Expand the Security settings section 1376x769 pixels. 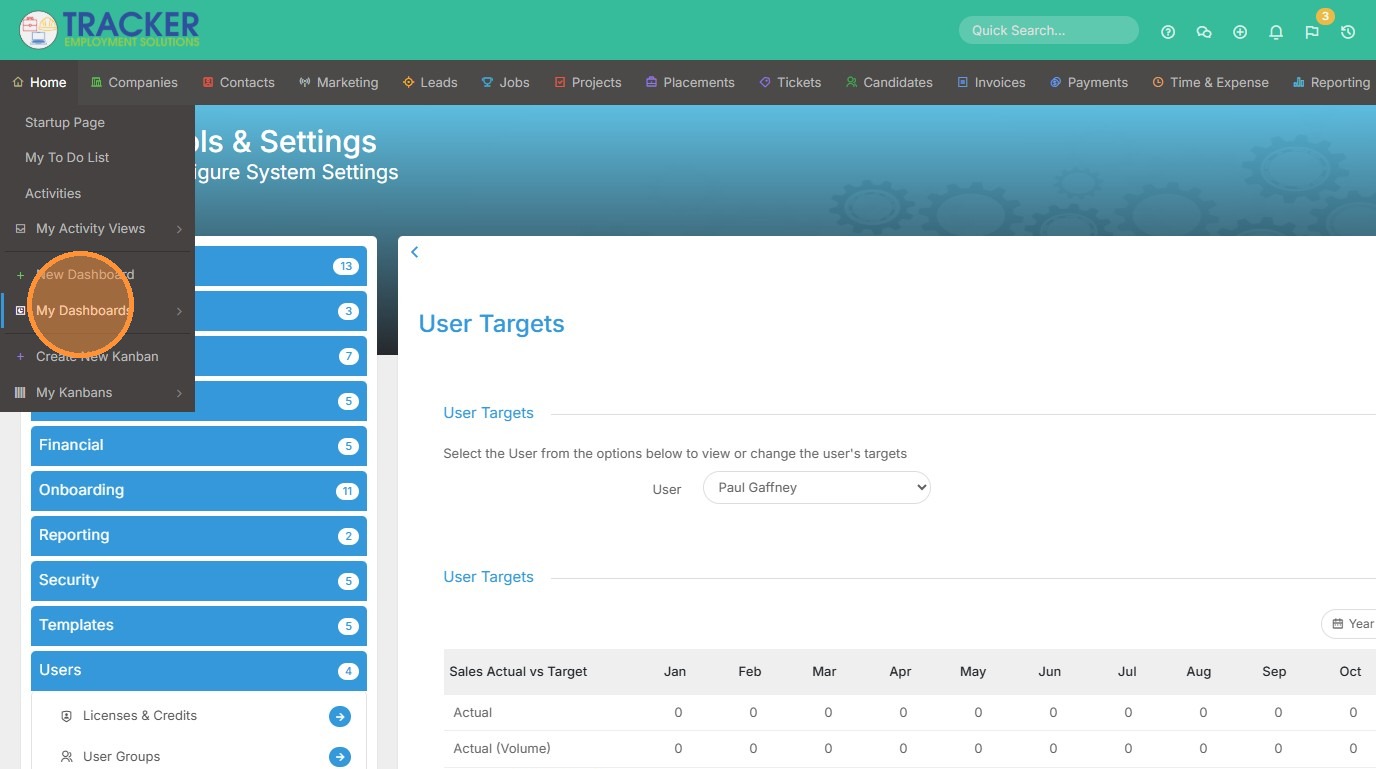pyautogui.click(x=199, y=580)
